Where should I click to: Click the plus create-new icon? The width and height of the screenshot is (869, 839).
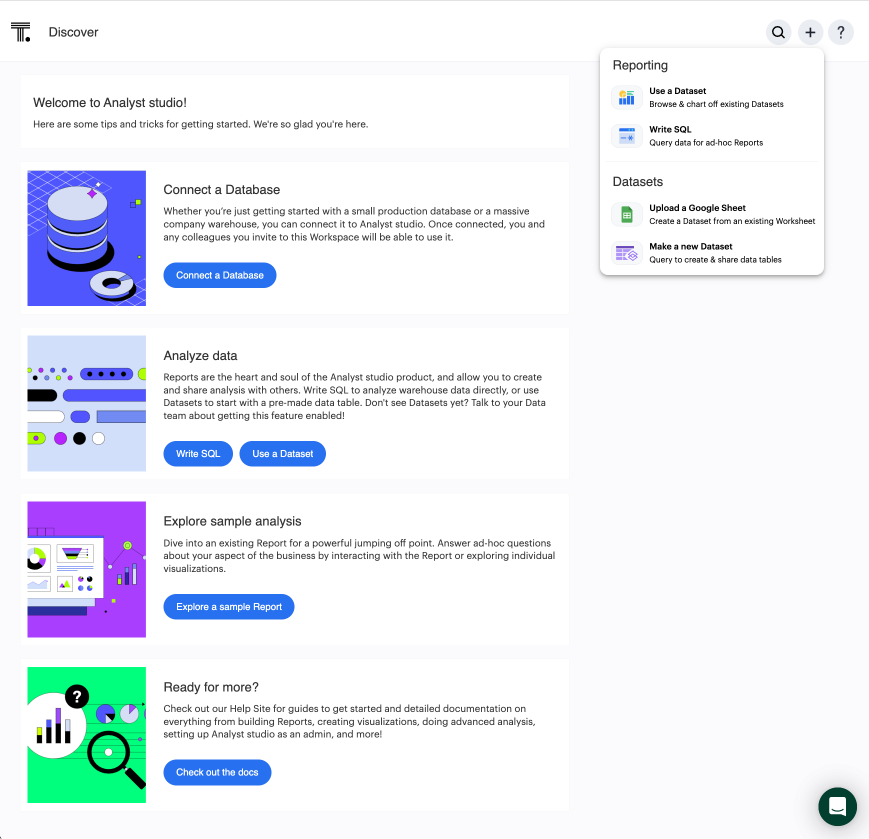tap(810, 32)
